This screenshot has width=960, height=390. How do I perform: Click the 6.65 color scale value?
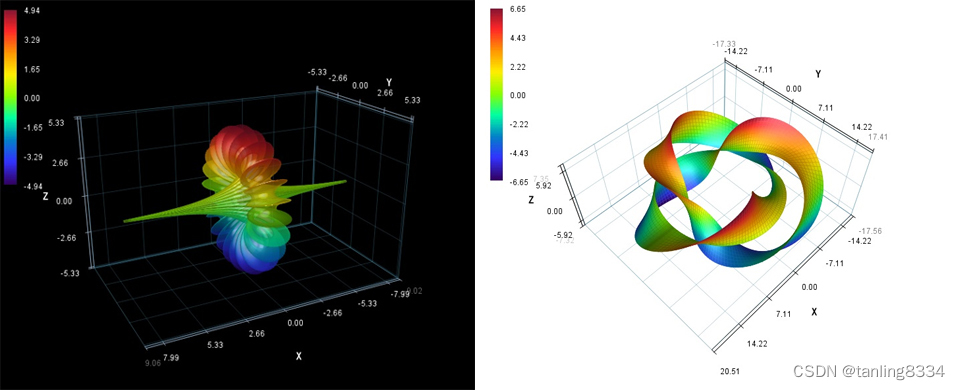tap(517, 9)
